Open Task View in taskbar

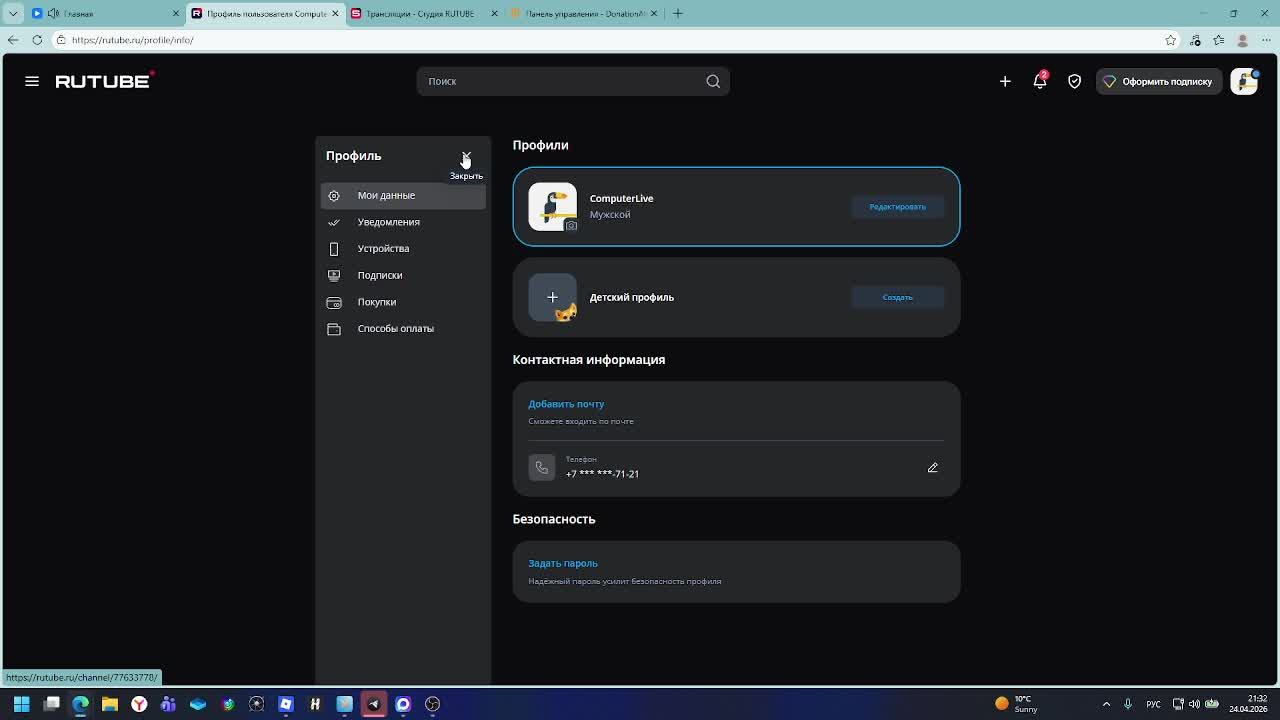51,704
